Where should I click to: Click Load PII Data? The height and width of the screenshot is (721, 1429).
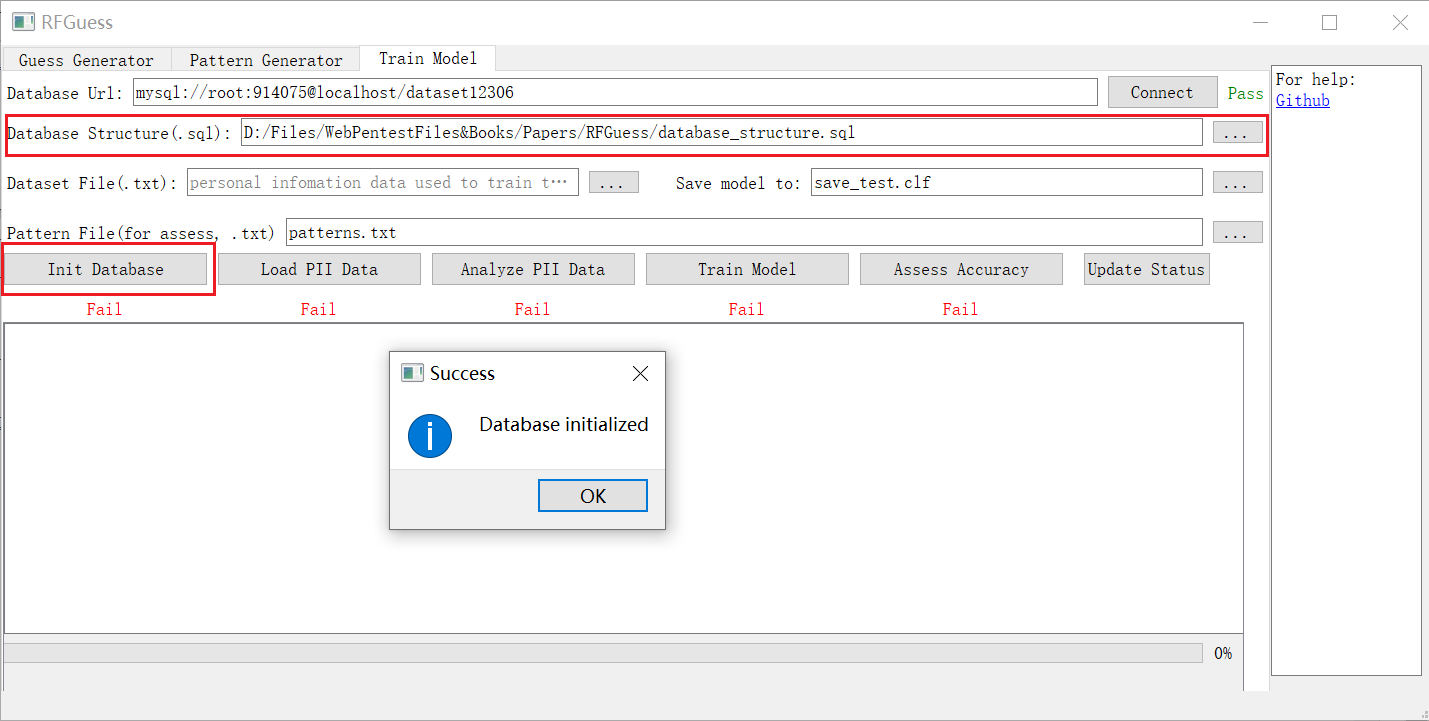319,269
